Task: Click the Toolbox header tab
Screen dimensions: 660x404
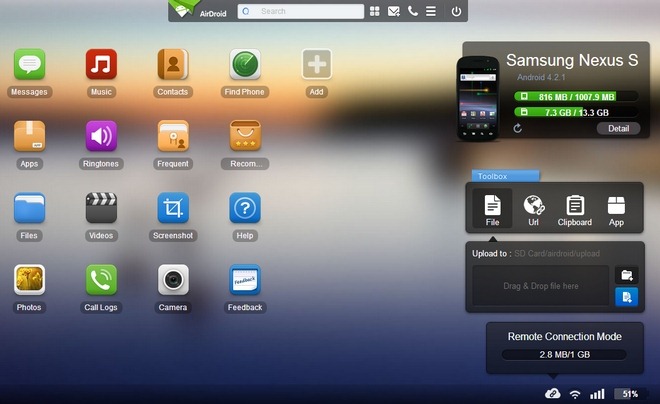Action: pos(506,176)
